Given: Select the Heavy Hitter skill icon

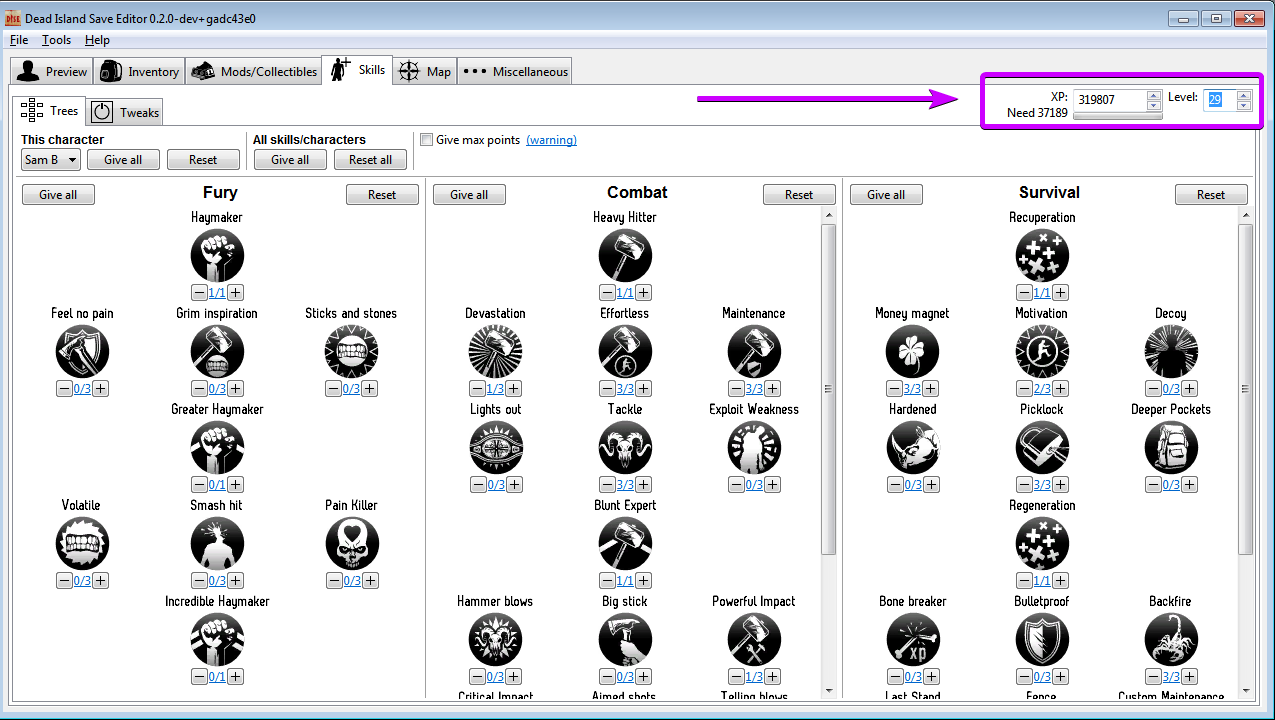Looking at the screenshot, I should pyautogui.click(x=625, y=255).
